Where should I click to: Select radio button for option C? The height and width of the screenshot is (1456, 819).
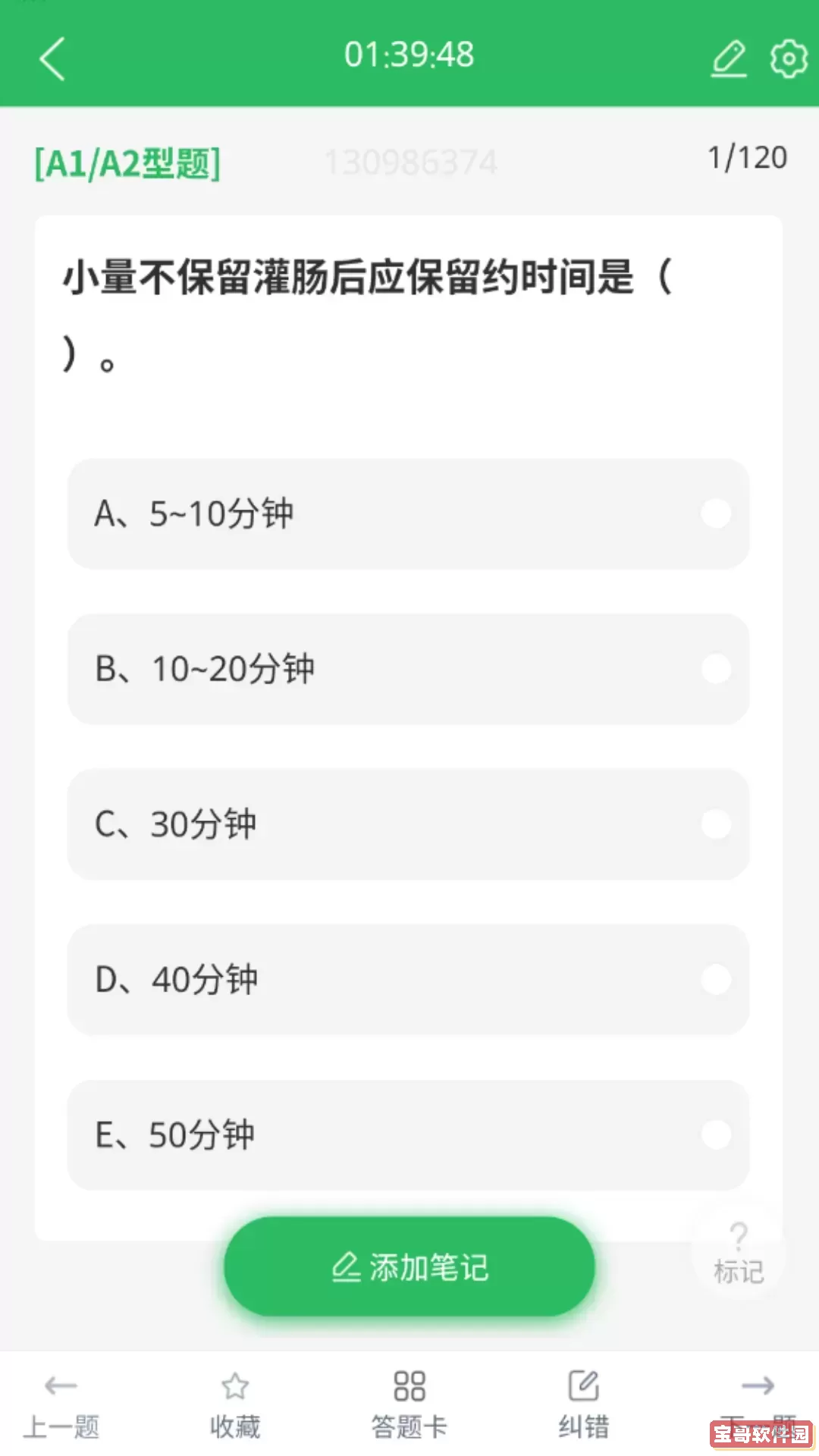pos(716,824)
